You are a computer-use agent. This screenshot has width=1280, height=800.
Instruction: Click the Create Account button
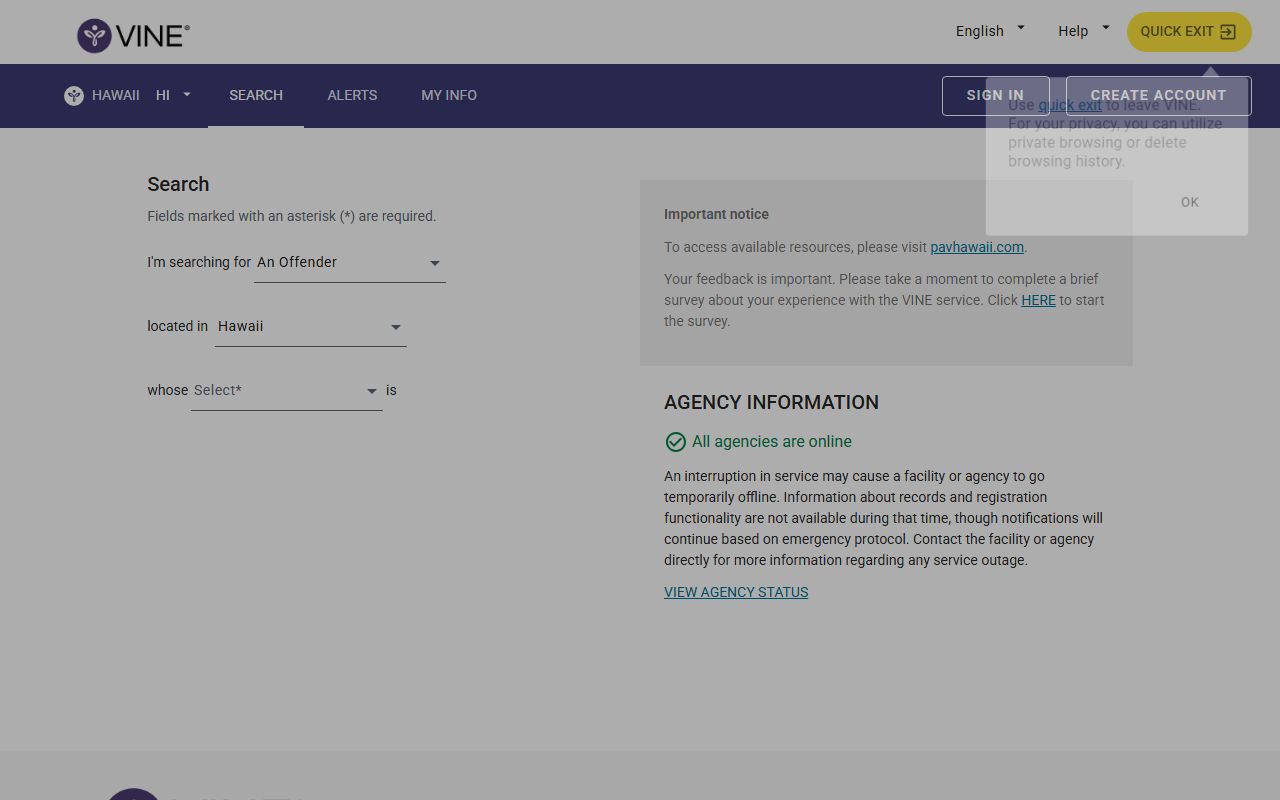coord(1158,96)
